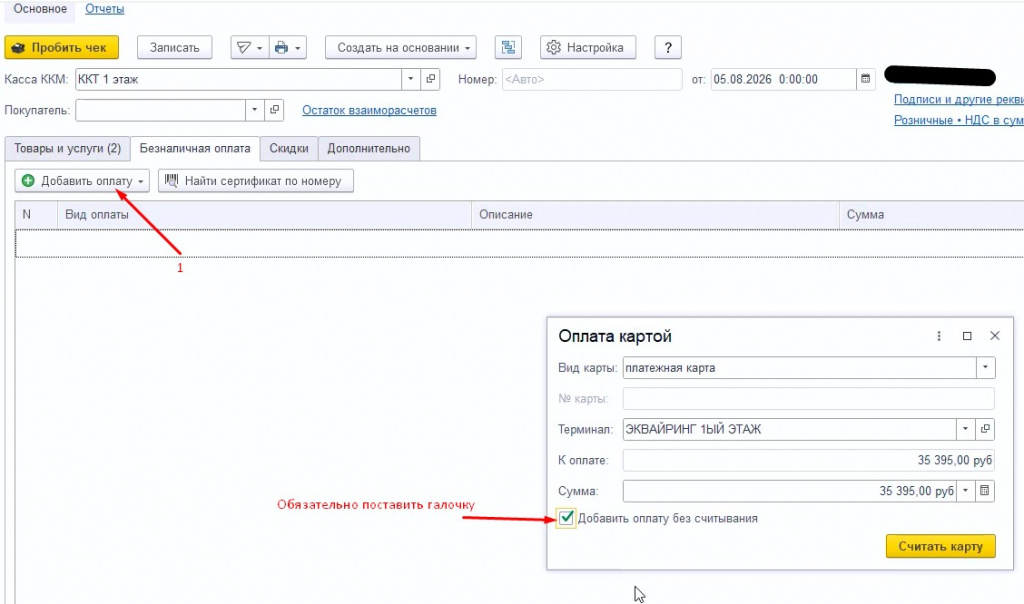The width and height of the screenshot is (1024, 604).
Task: Click the Вид оплаты column header
Action: click(264, 215)
